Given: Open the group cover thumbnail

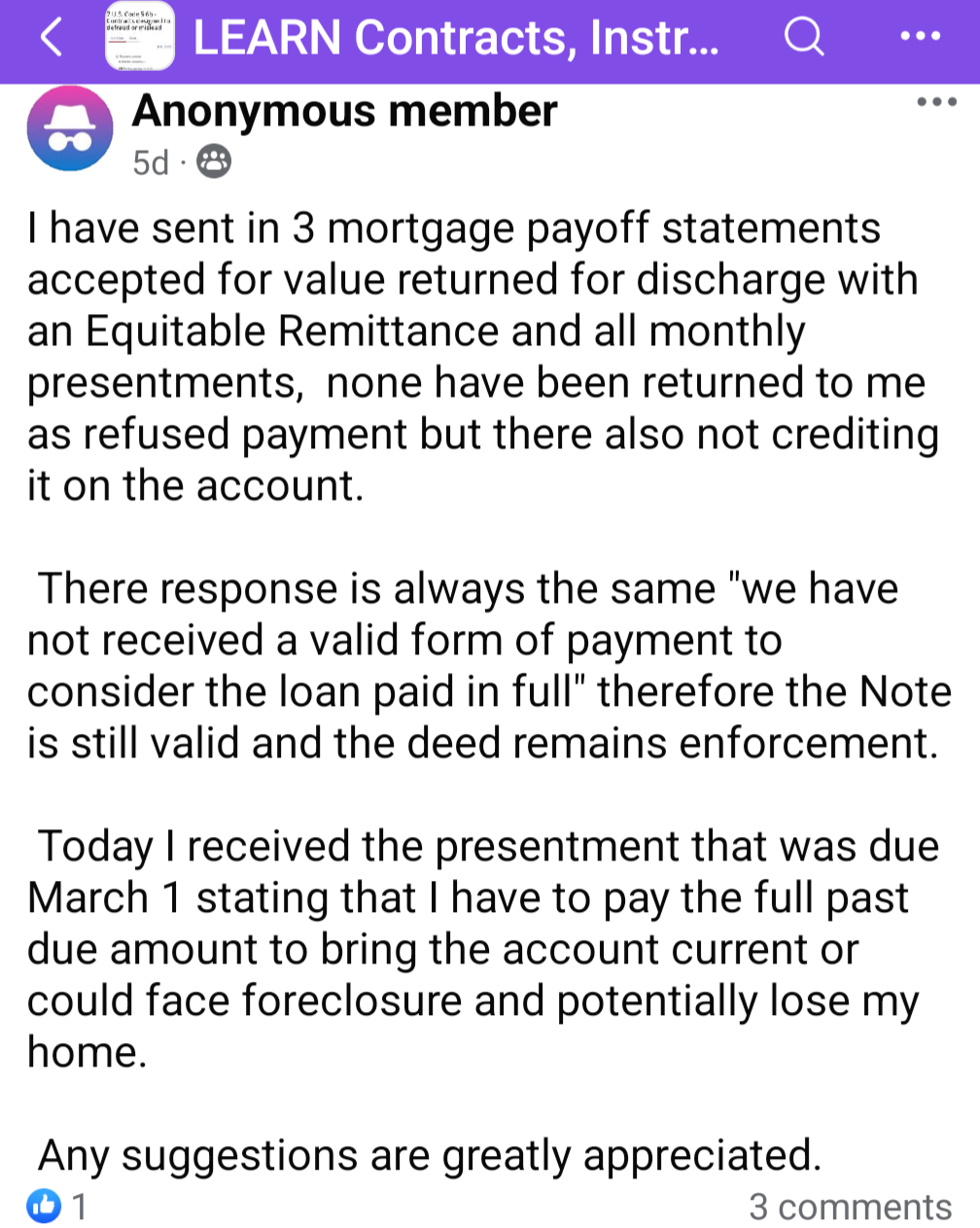Looking at the screenshot, I should tap(139, 37).
